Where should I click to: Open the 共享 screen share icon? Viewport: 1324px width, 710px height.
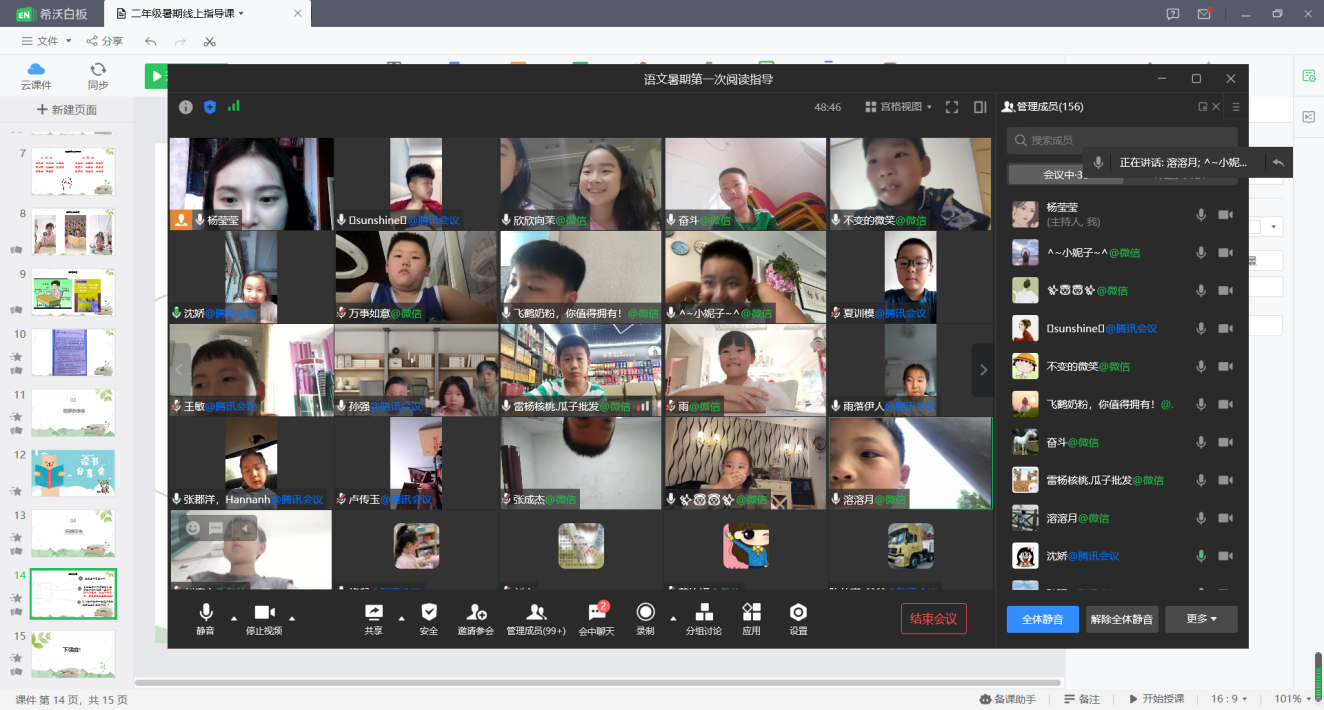pyautogui.click(x=374, y=612)
